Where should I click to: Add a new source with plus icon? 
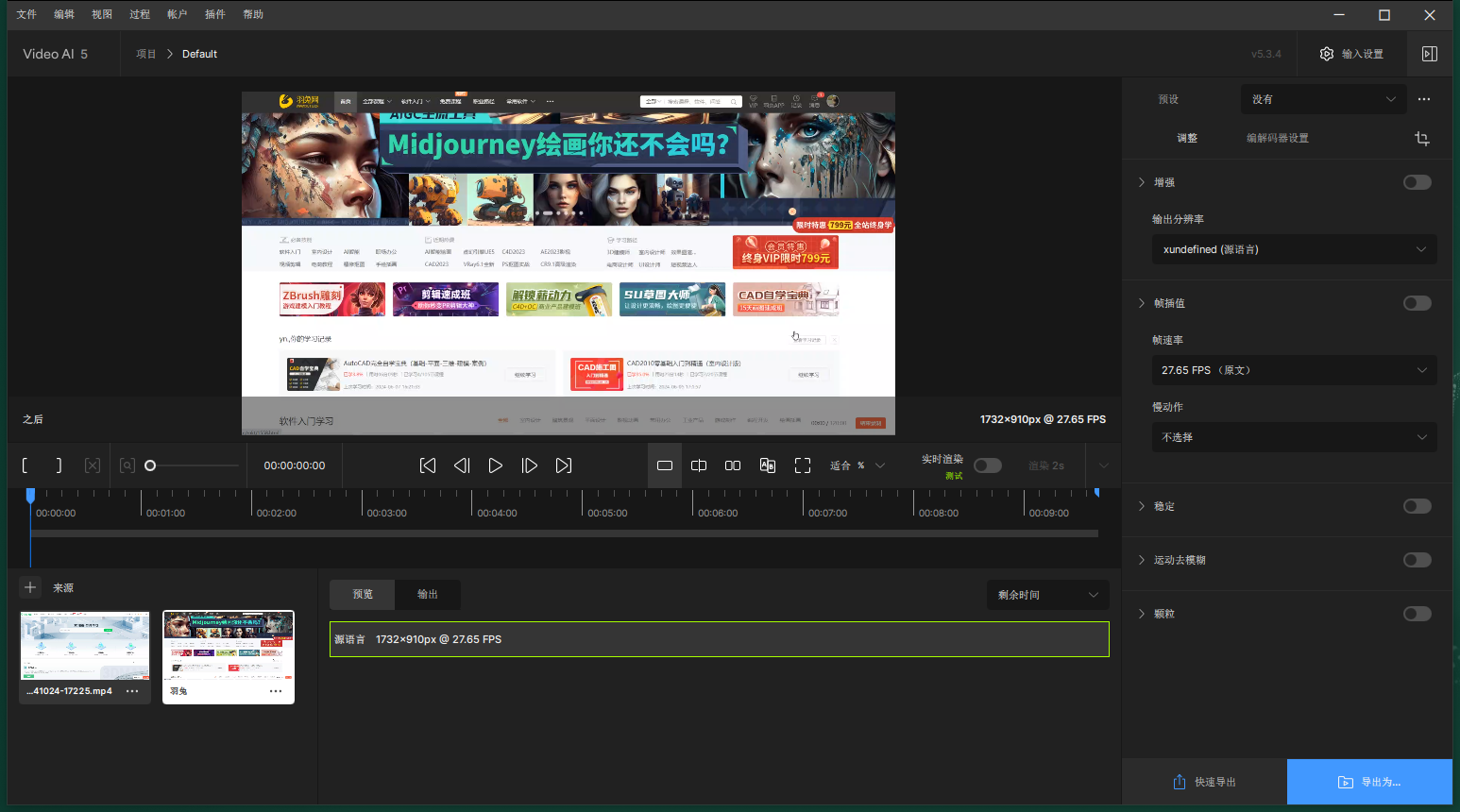pyautogui.click(x=30, y=587)
